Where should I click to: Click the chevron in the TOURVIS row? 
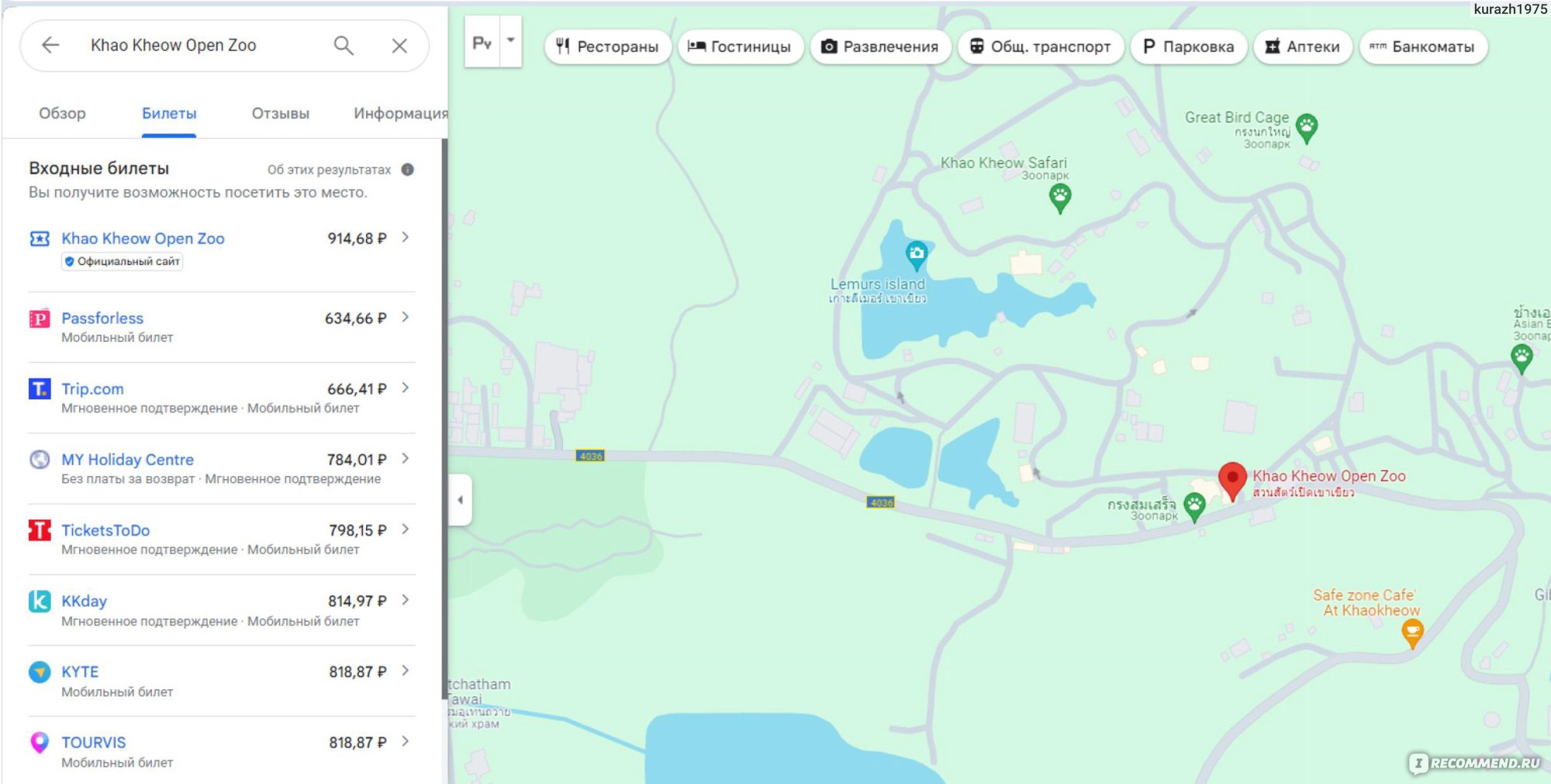point(406,741)
